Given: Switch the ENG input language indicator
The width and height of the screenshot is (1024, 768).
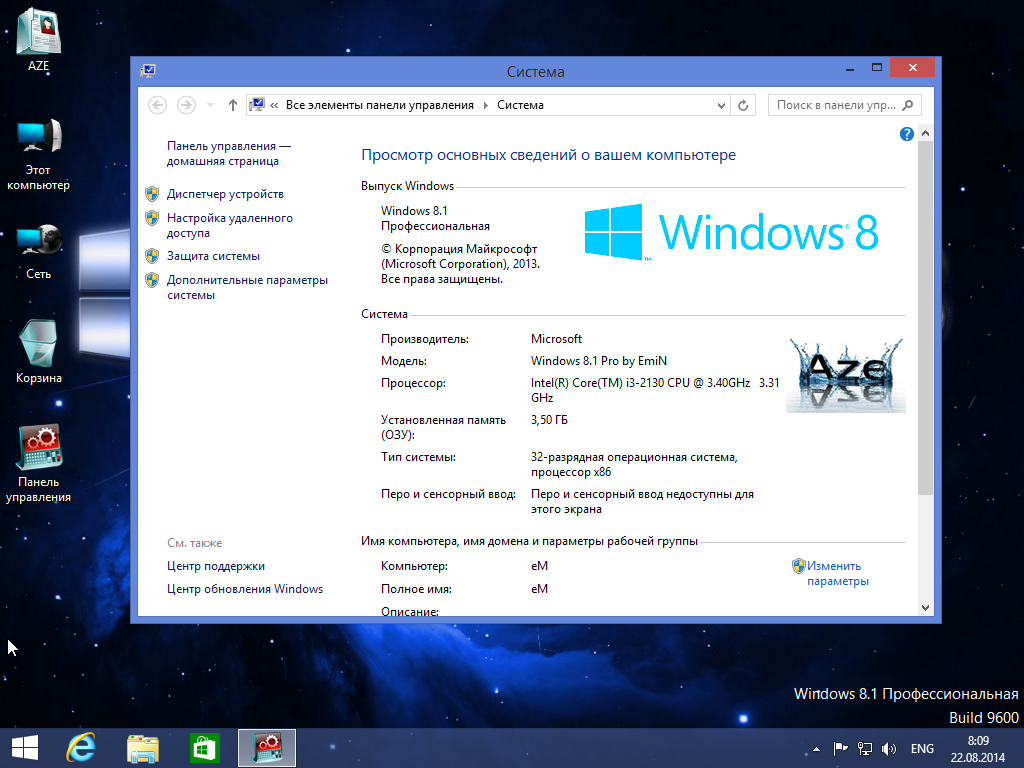Looking at the screenshot, I should coord(922,748).
